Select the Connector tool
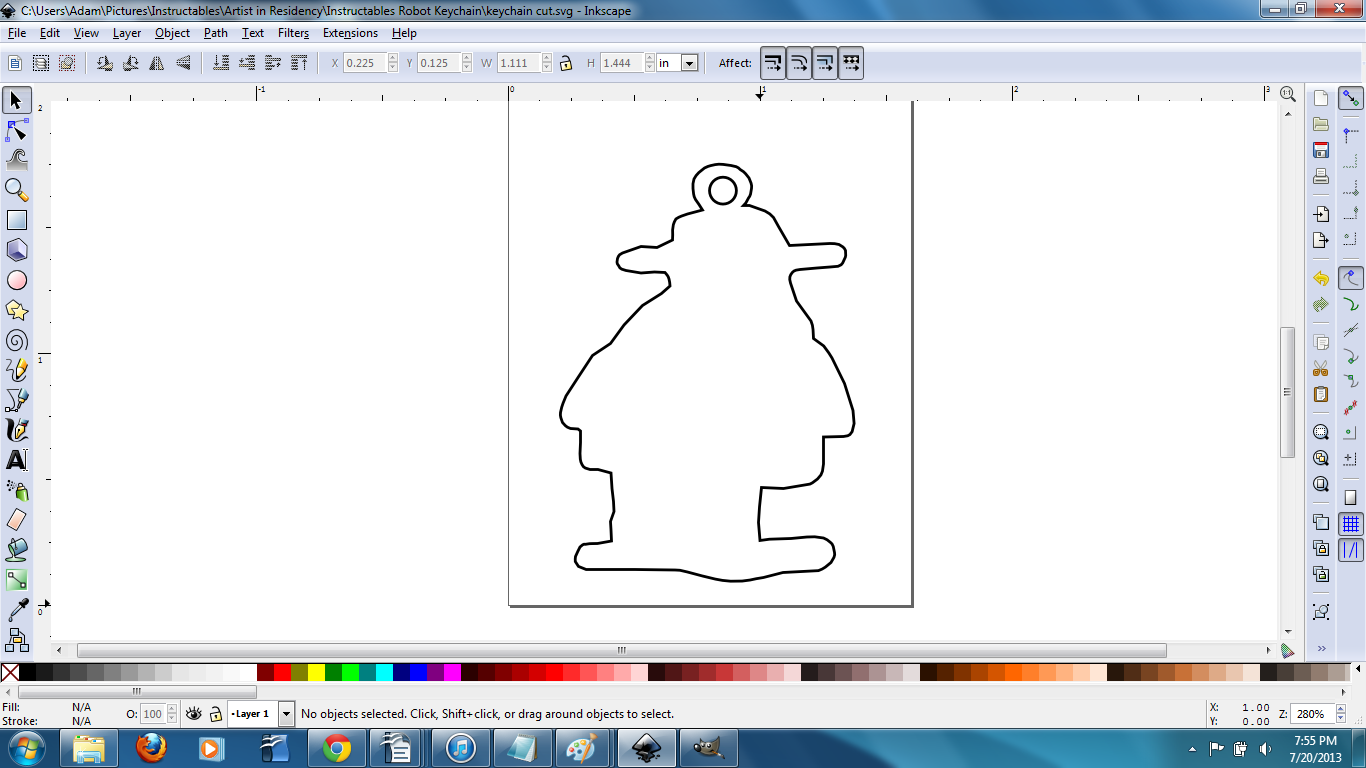The width and height of the screenshot is (1366, 768). pos(16,639)
